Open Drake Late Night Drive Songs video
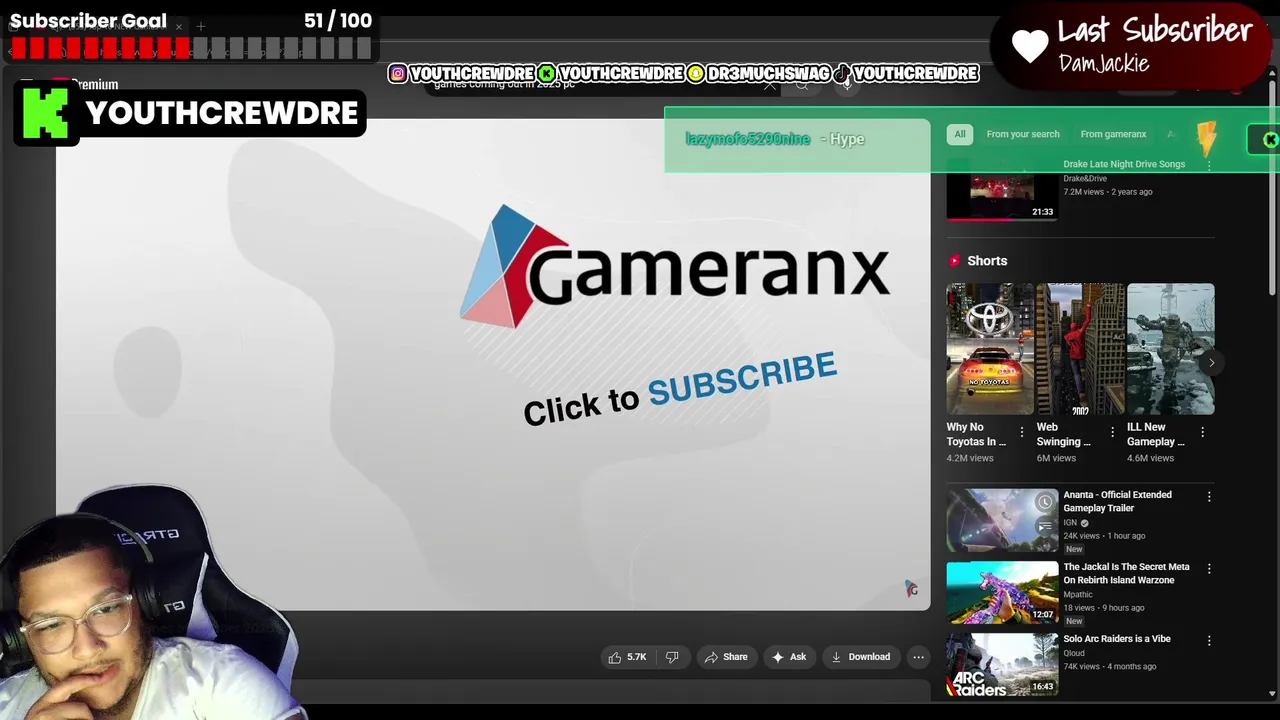The width and height of the screenshot is (1280, 720). pyautogui.click(x=1124, y=164)
